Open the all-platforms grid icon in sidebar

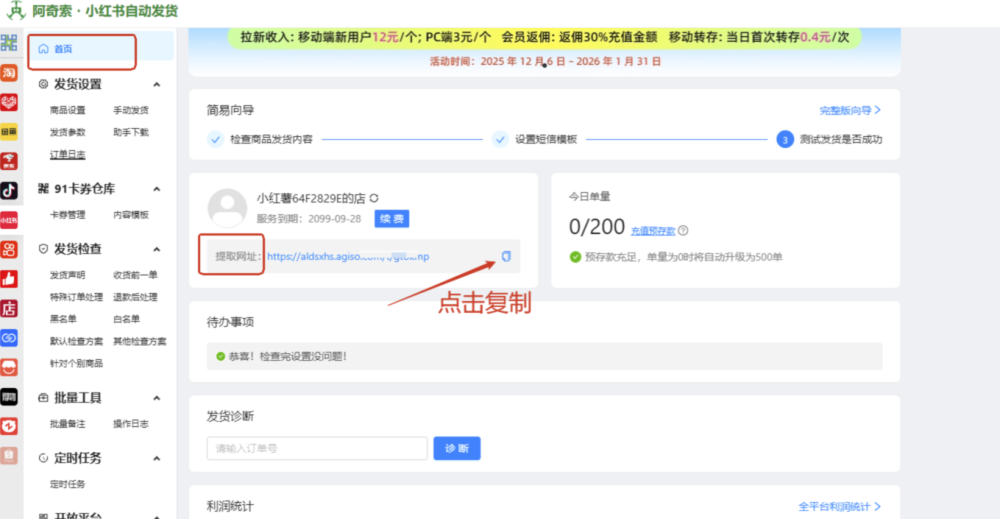pos(9,43)
